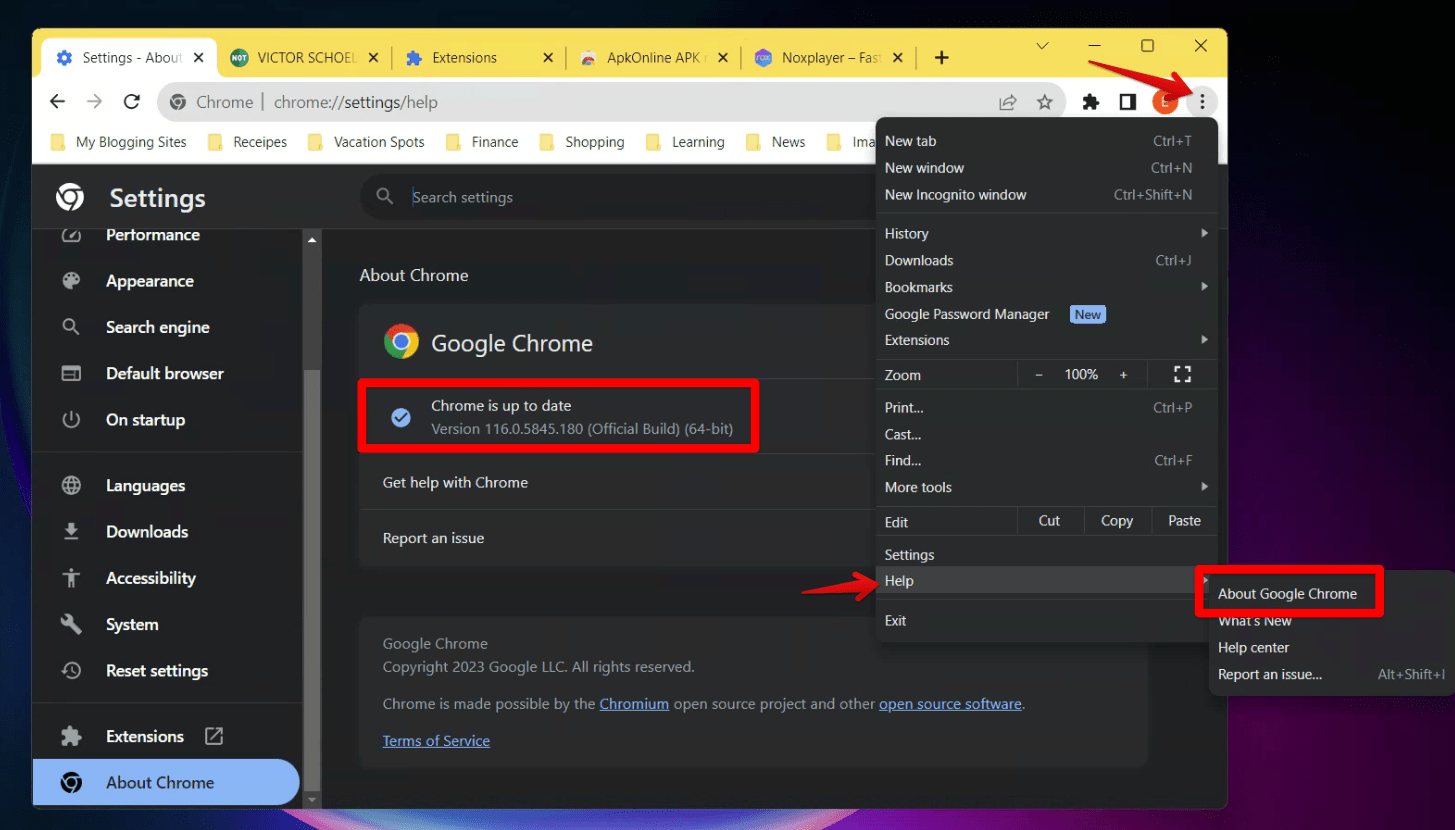Viewport: 1455px width, 830px height.
Task: Click the forward navigation arrow
Action: [94, 102]
